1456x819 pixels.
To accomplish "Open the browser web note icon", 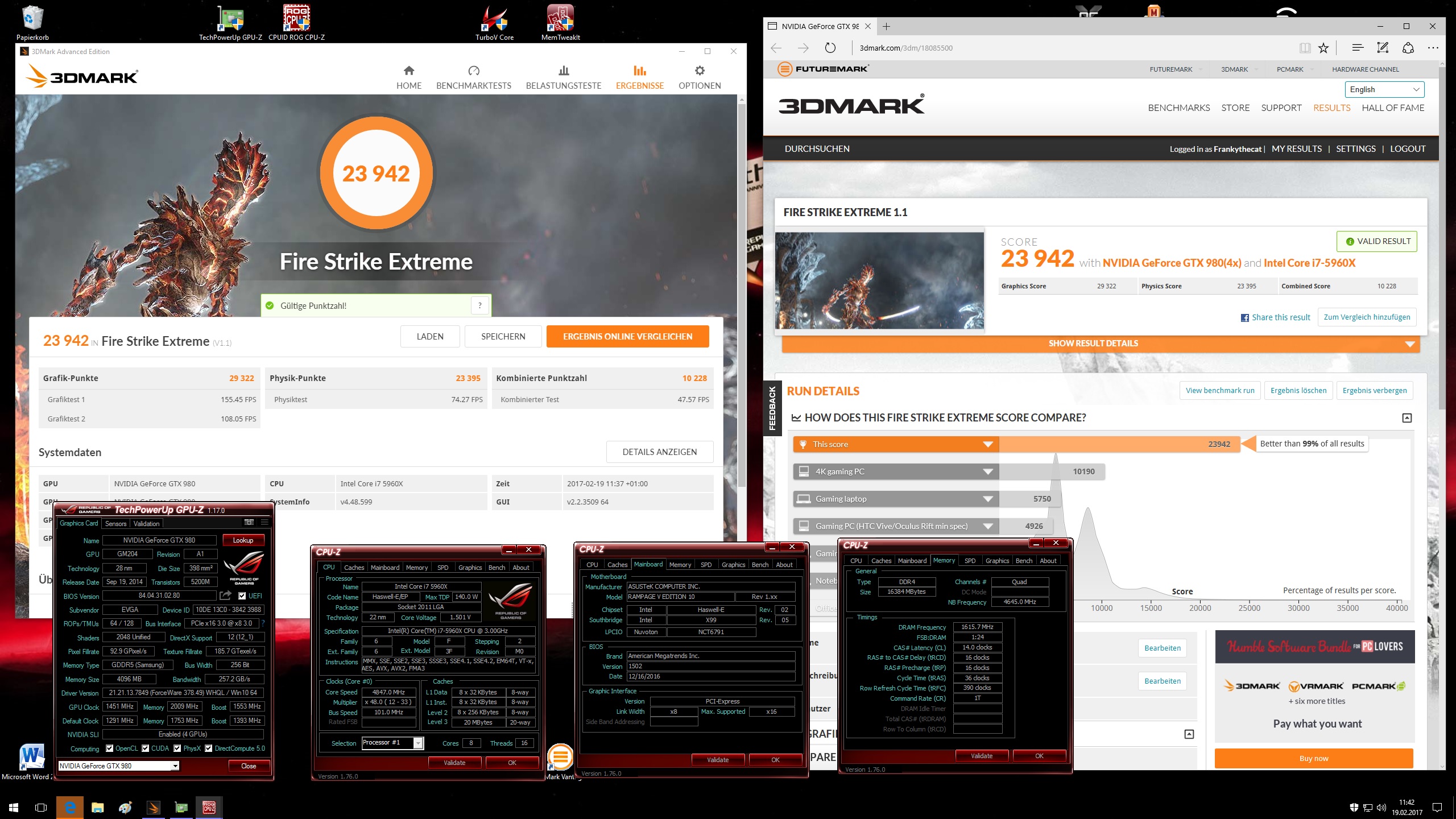I will tap(1383, 48).
